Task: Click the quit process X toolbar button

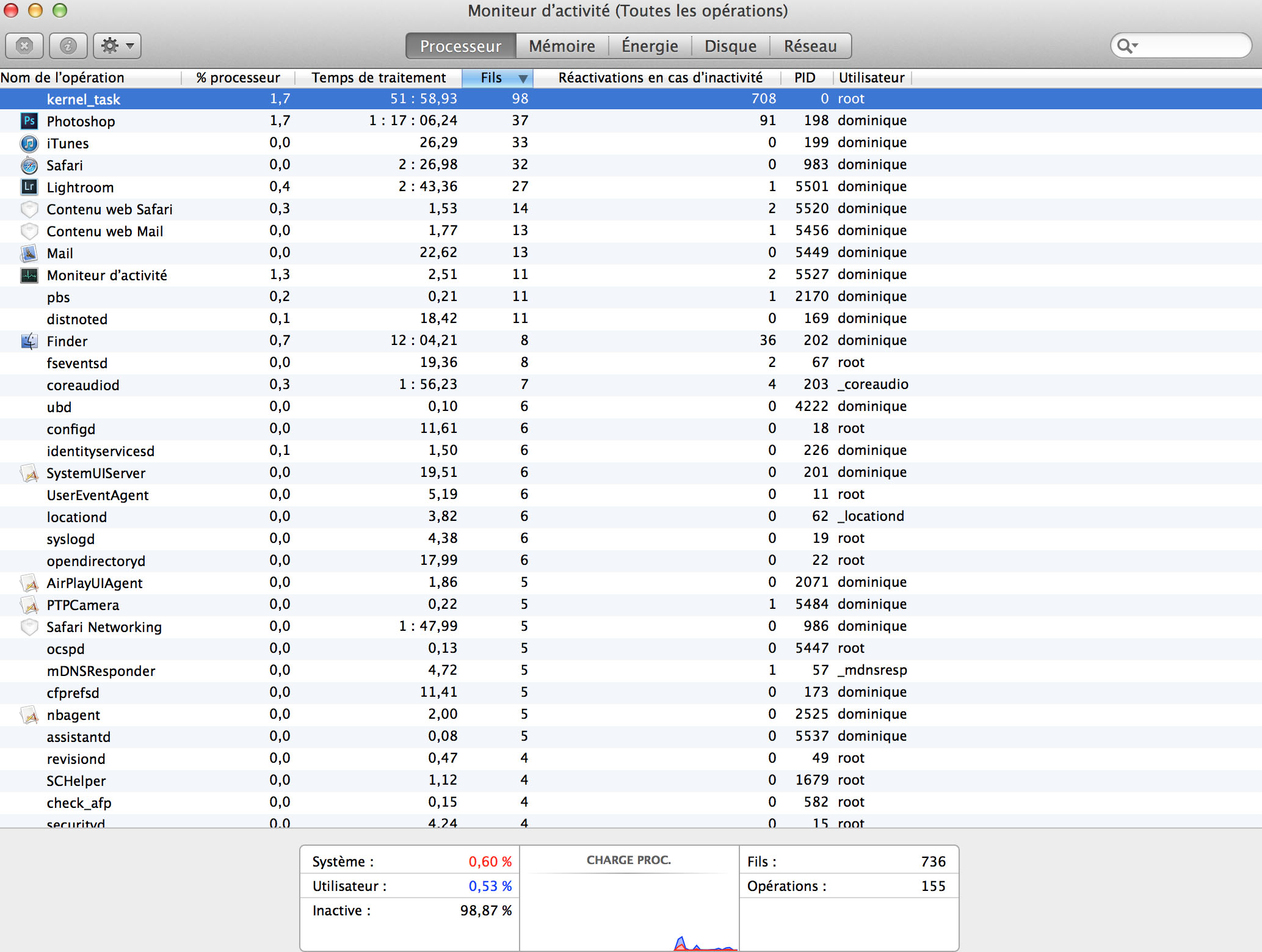Action: [x=24, y=46]
